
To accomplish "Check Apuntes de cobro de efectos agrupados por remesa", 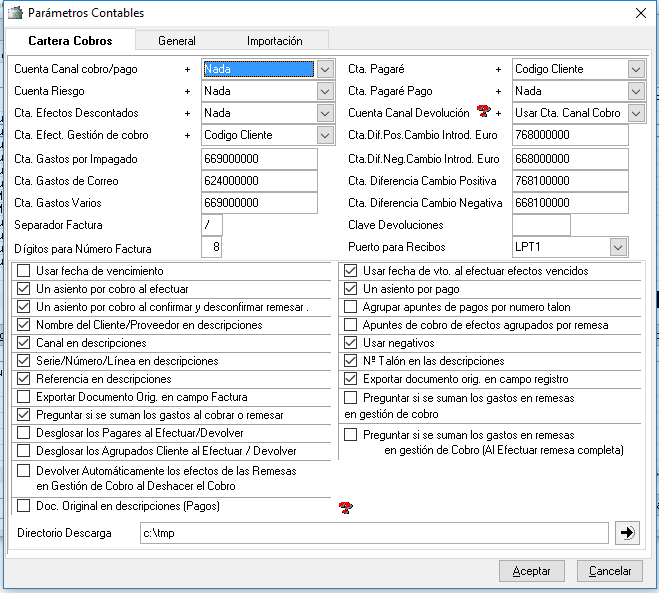I will [351, 325].
